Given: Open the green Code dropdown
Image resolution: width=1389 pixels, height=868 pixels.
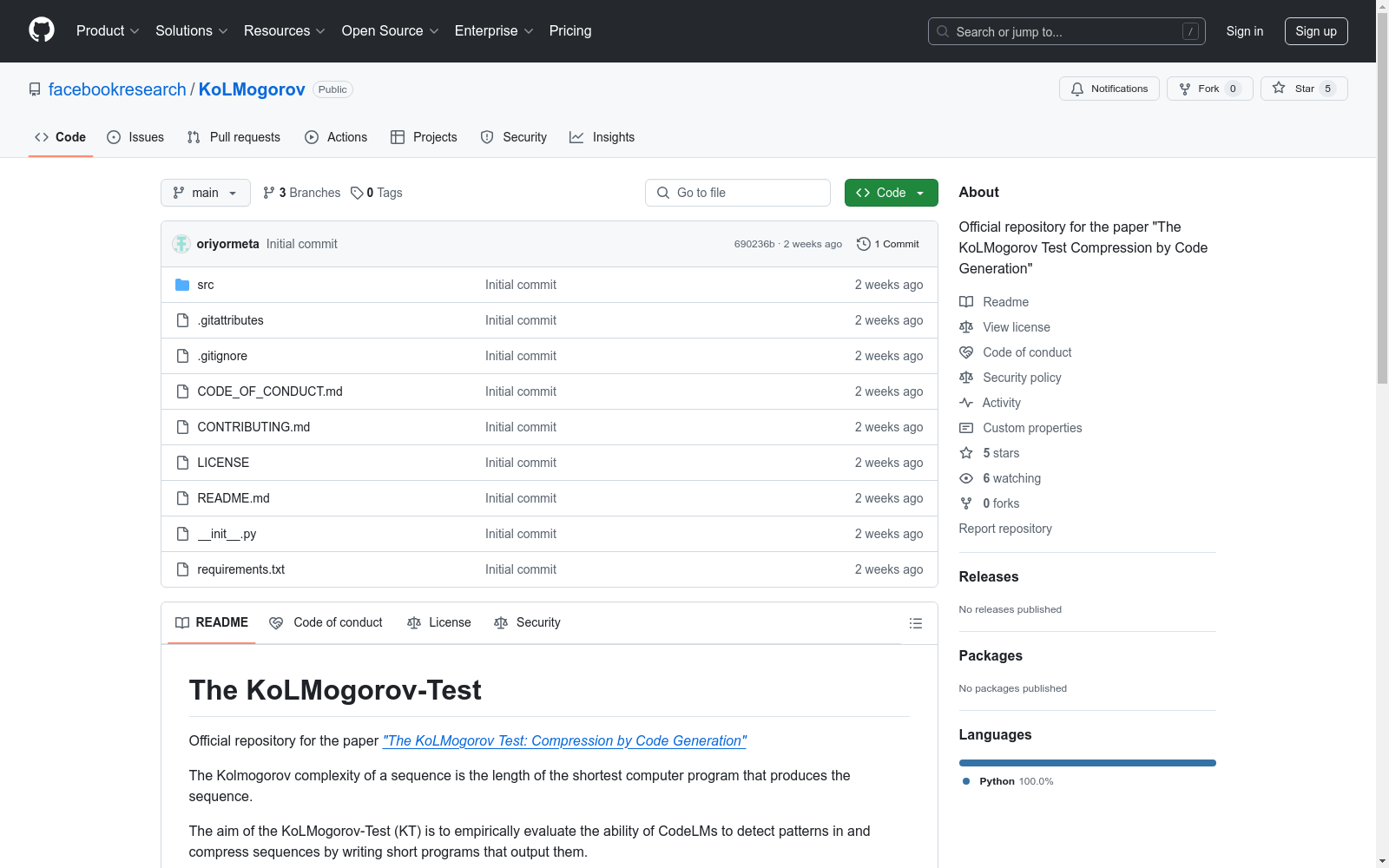Looking at the screenshot, I should (x=891, y=193).
